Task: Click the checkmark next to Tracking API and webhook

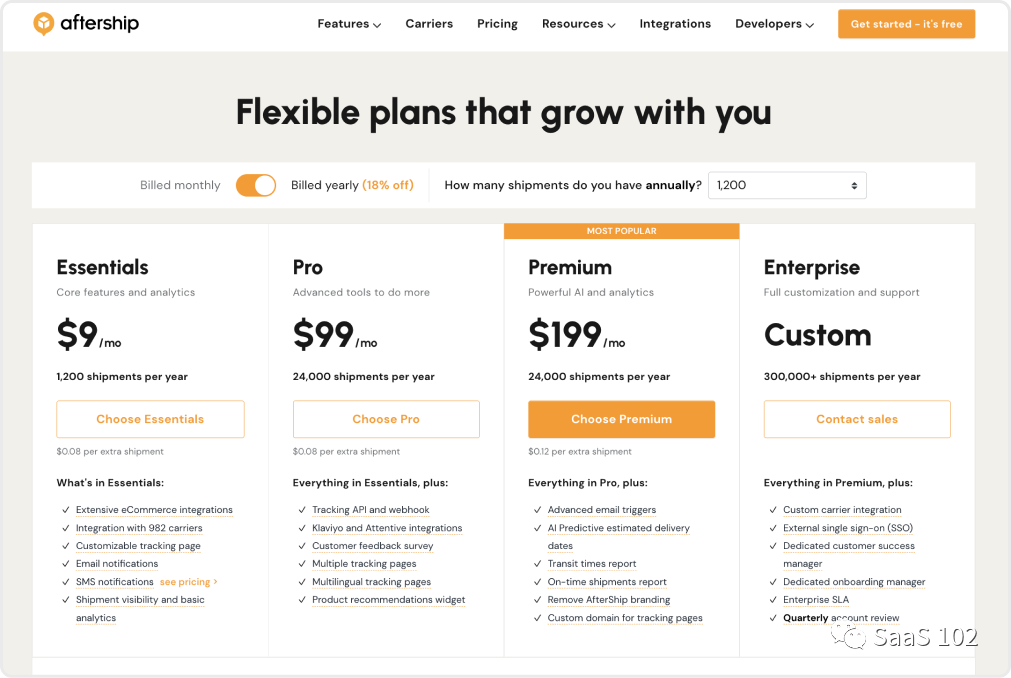Action: [301, 510]
